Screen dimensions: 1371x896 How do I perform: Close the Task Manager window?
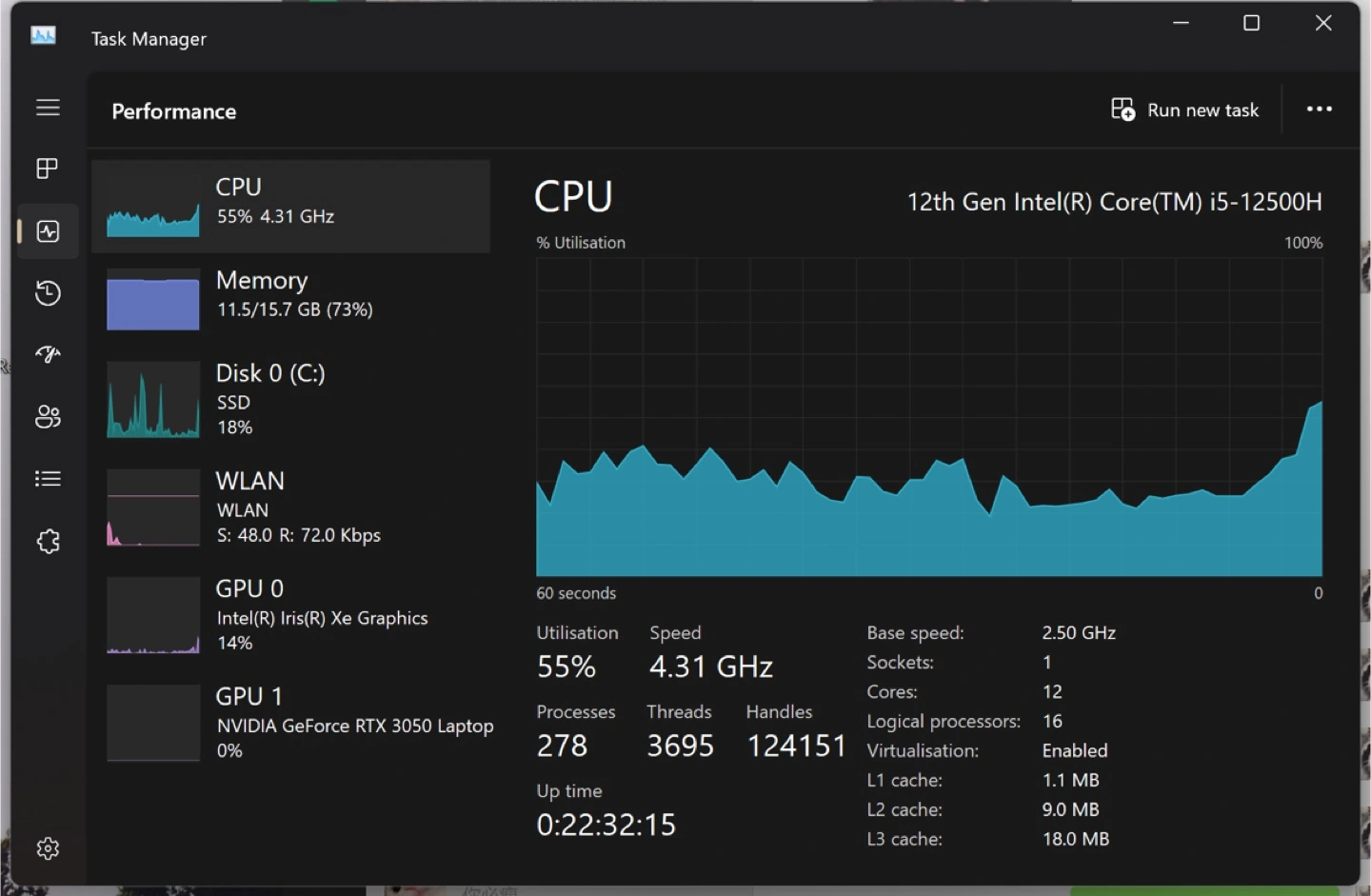(x=1323, y=23)
